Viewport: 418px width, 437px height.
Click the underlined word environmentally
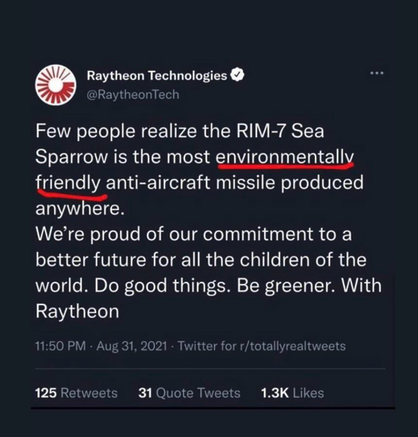285,157
